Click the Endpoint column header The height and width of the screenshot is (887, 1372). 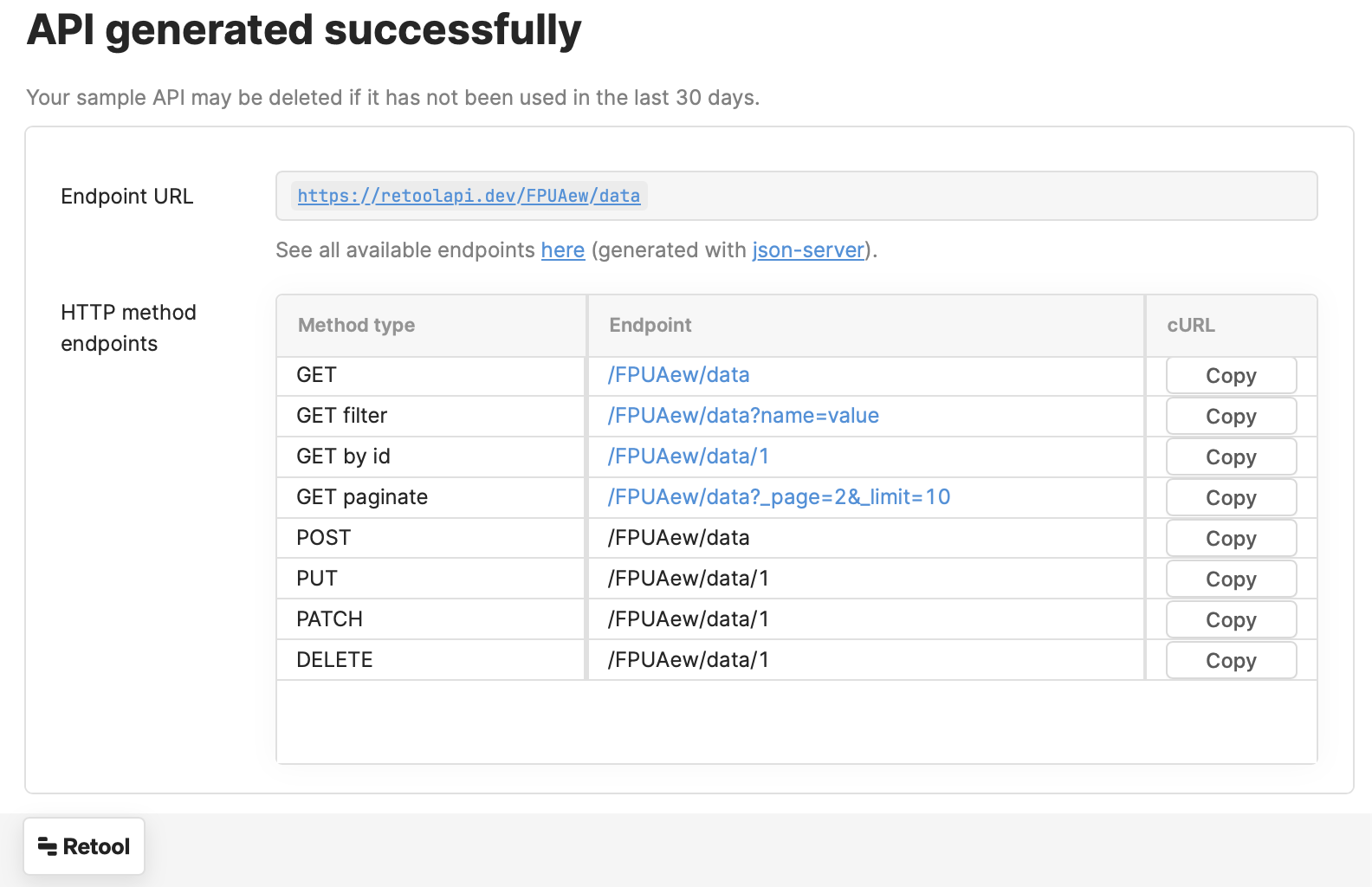pos(650,326)
